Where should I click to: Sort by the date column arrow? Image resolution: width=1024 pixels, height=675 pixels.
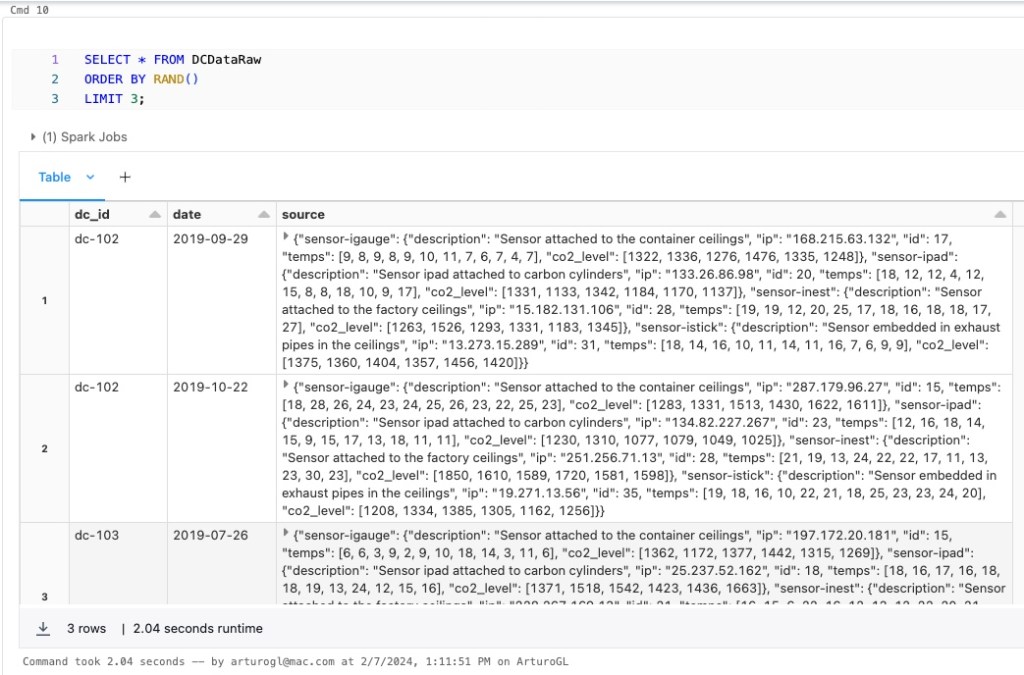click(263, 215)
